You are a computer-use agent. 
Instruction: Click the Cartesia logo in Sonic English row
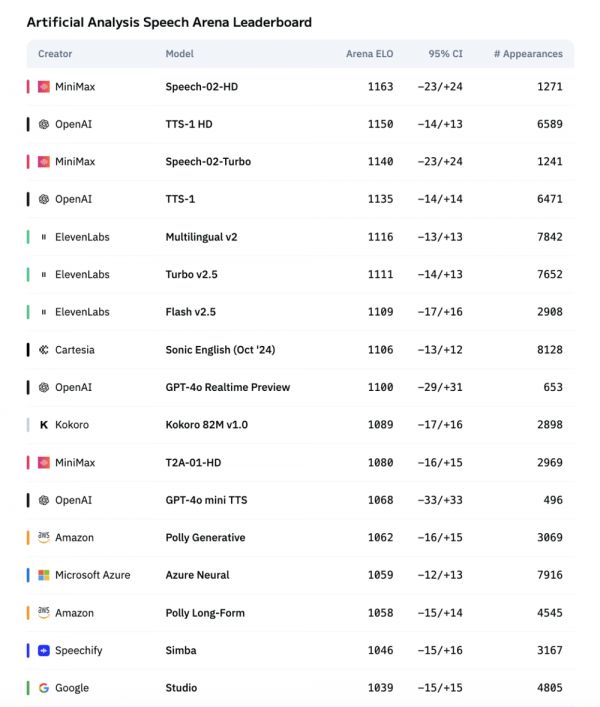pos(44,350)
